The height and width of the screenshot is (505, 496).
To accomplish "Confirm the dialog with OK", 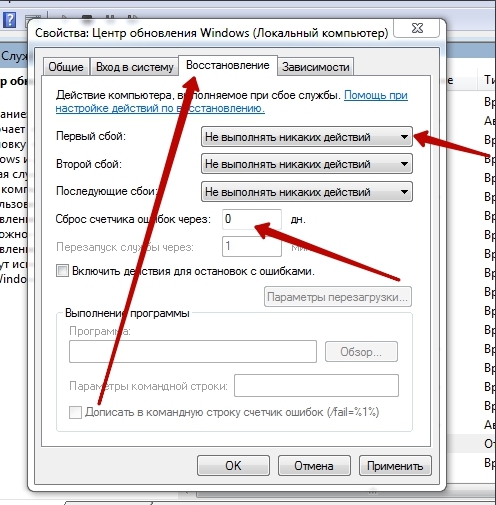I will 233,466.
